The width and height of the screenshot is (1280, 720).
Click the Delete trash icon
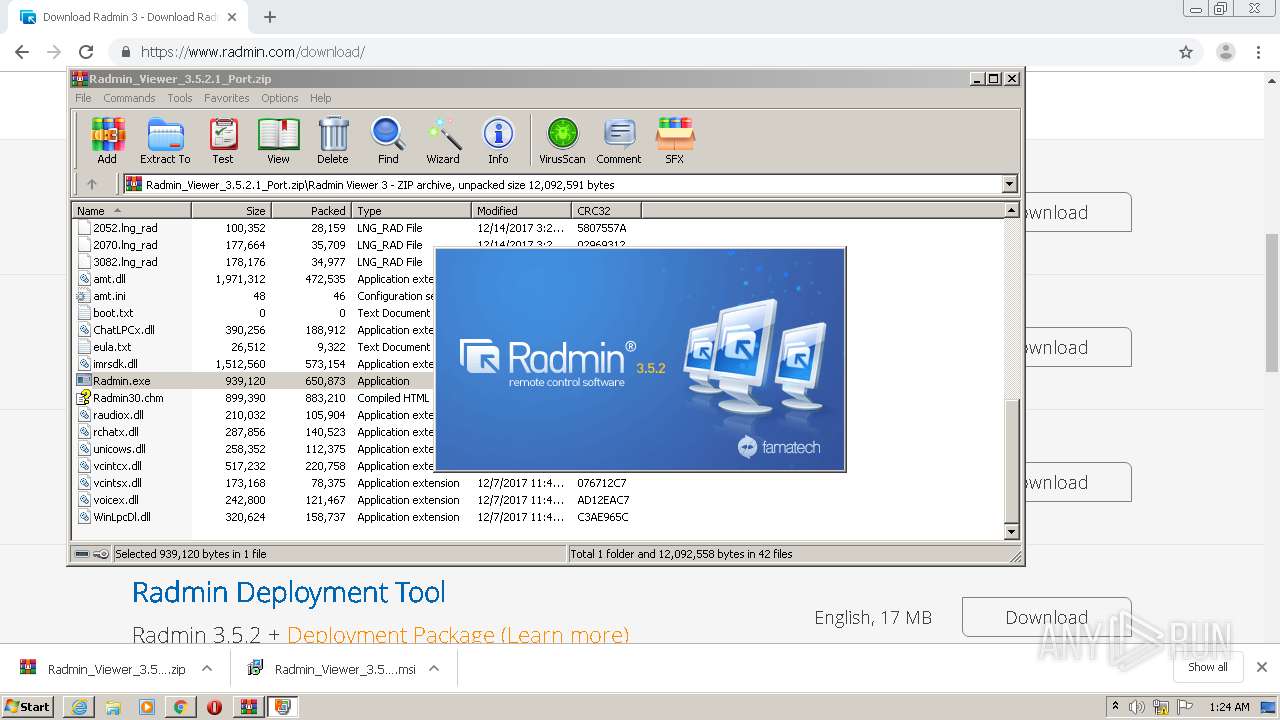coord(333,141)
